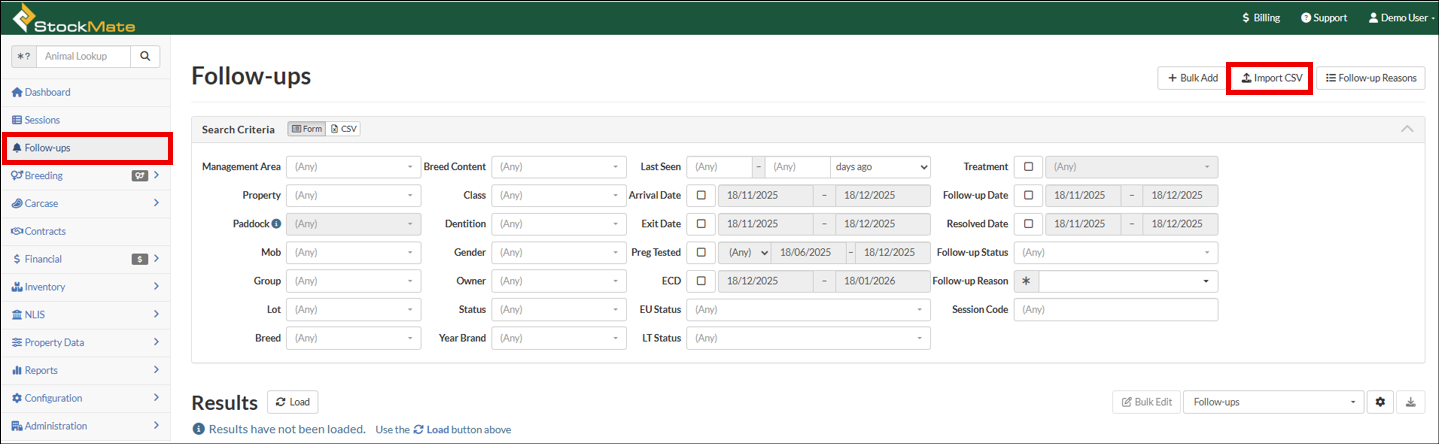Click the settings gear icon in Results
Screen dimensions: 1439x444
pyautogui.click(x=1380, y=402)
